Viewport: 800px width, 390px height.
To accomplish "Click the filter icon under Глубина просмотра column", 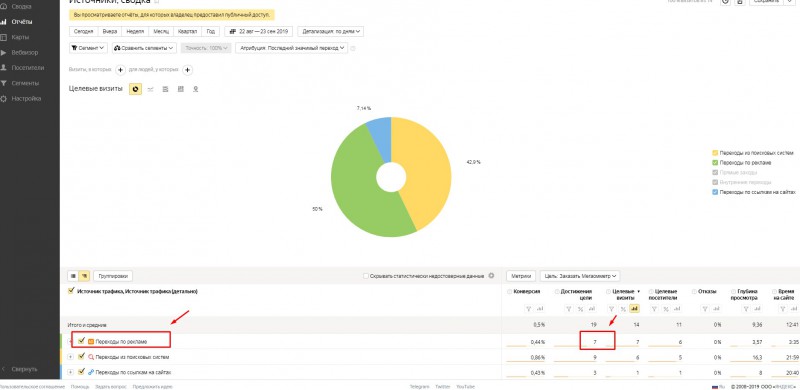I will pyautogui.click(x=747, y=309).
